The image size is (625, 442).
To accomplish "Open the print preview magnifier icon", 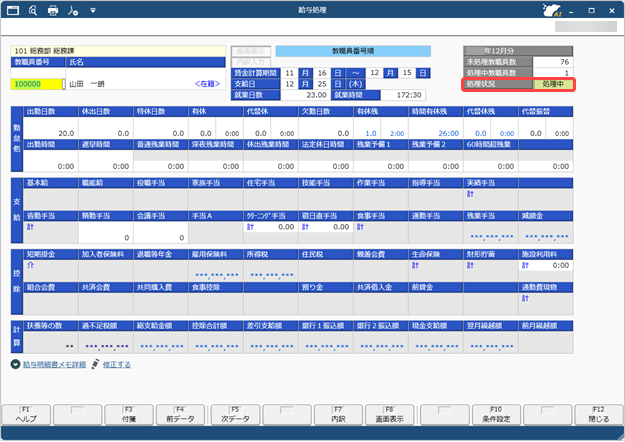I will click(x=33, y=12).
